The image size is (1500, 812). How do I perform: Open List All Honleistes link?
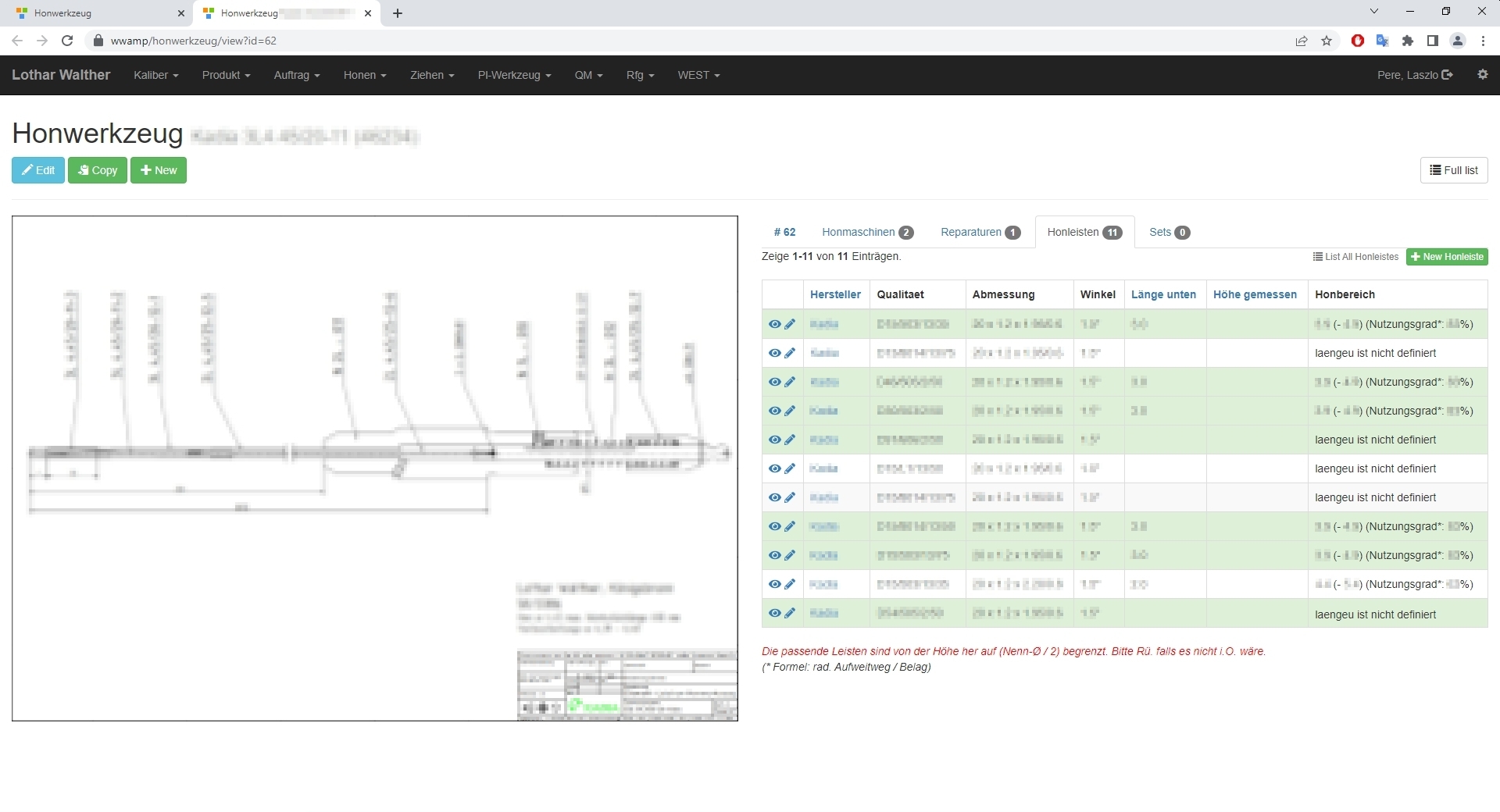coord(1355,257)
